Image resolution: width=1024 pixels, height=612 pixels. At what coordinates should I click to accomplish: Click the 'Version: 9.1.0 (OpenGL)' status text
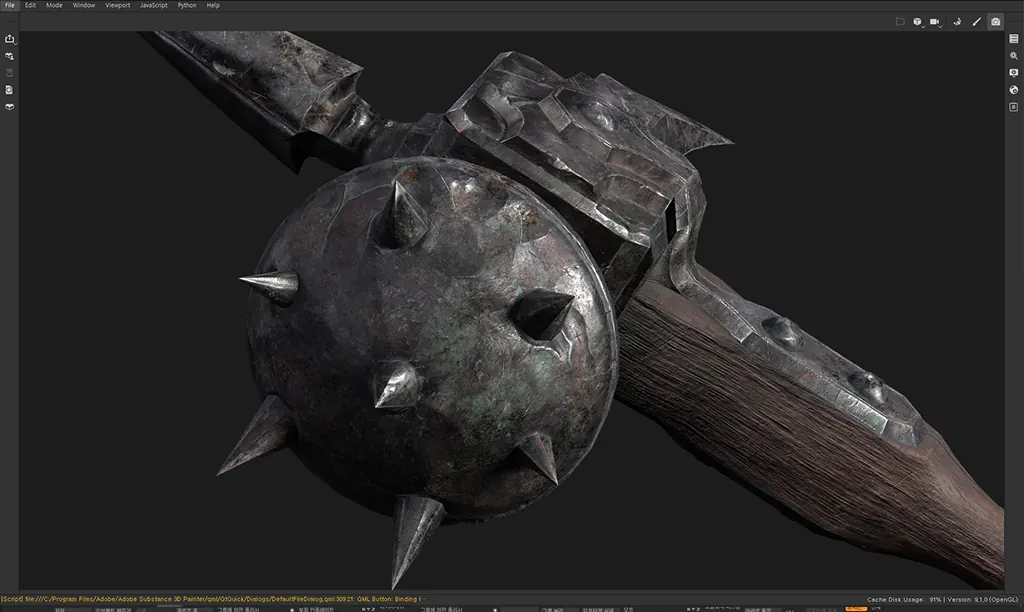982,599
